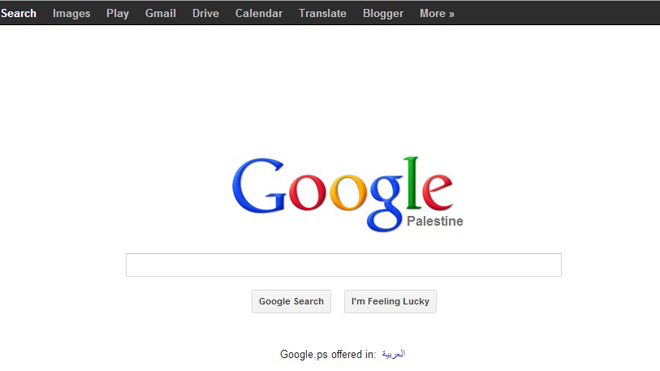Viewport: 660px width, 371px height.
Task: Go to Play in the navigation bar
Action: pos(117,13)
